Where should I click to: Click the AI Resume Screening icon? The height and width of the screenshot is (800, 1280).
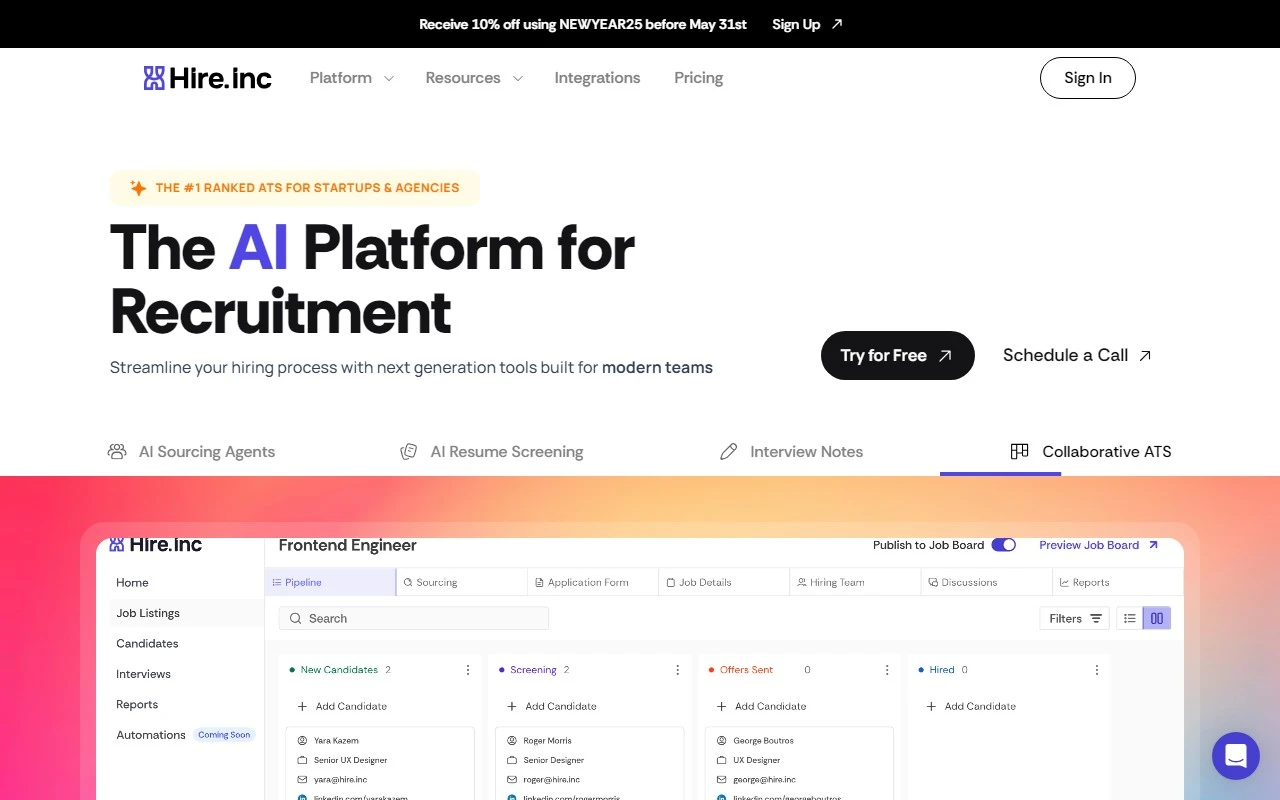[408, 452]
